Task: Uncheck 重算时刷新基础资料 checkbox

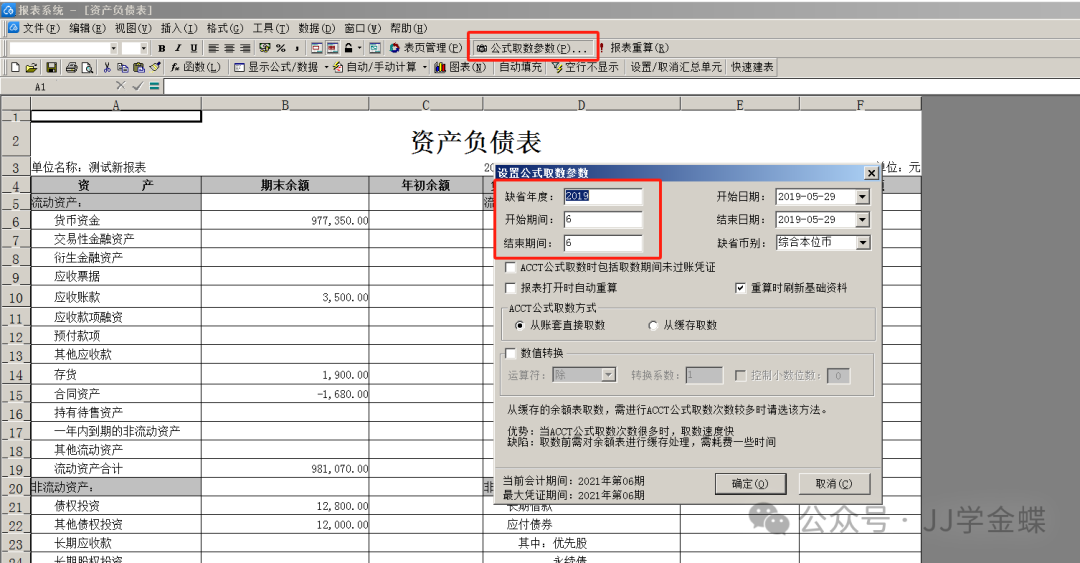Action: 741,288
